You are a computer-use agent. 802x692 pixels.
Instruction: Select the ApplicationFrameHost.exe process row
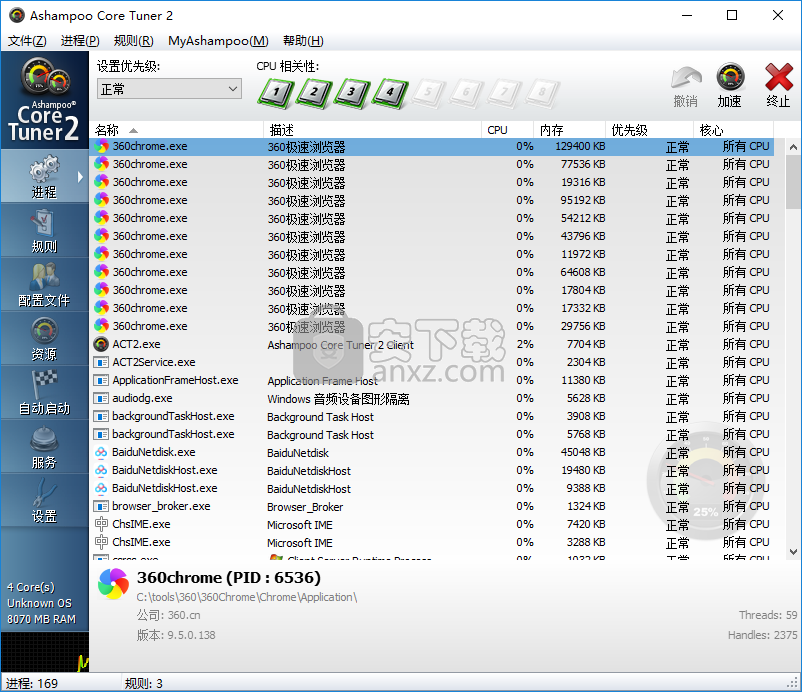point(432,381)
